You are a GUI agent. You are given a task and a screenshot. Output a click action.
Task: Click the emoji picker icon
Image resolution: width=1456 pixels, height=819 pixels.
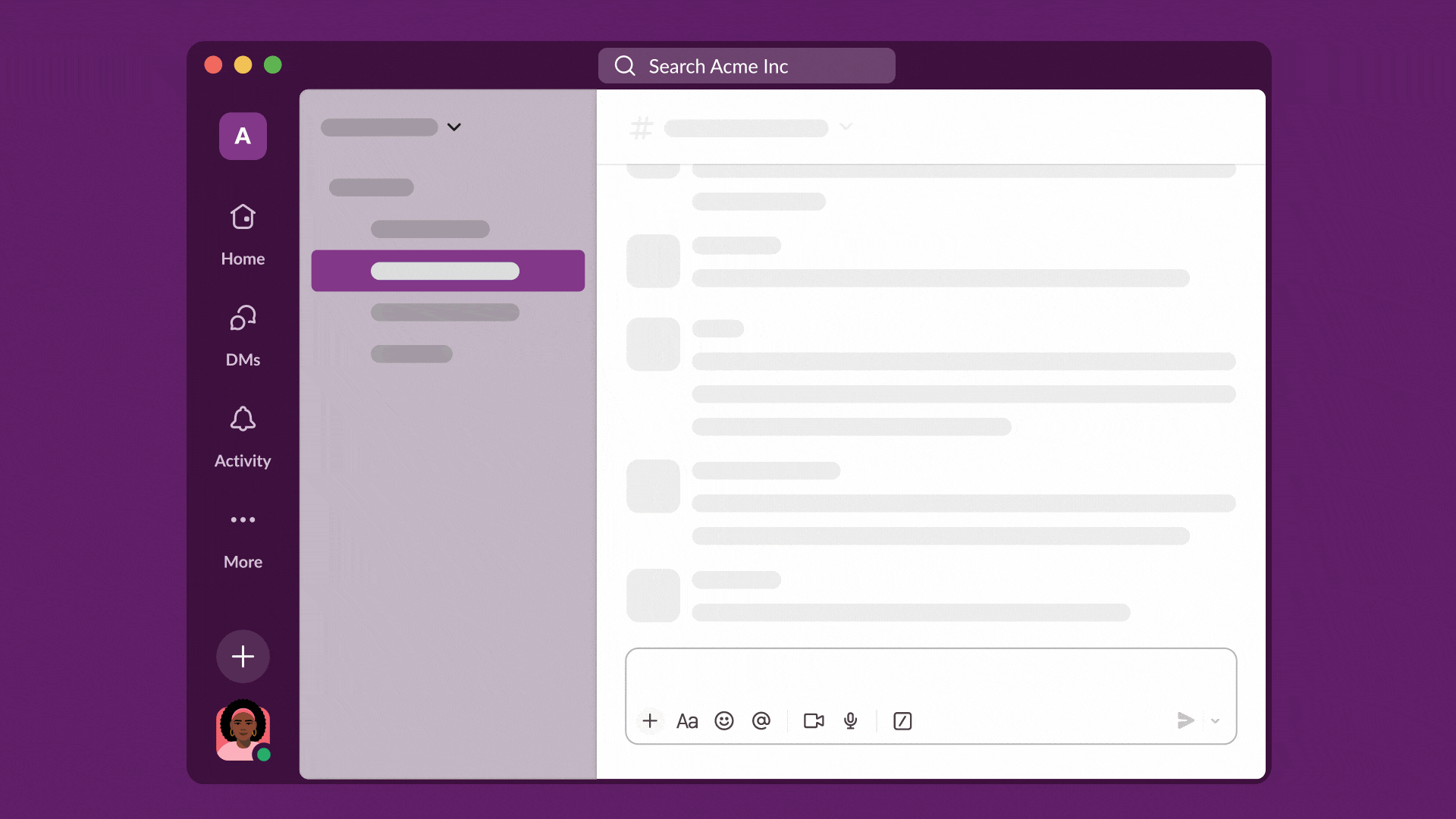pyautogui.click(x=723, y=720)
